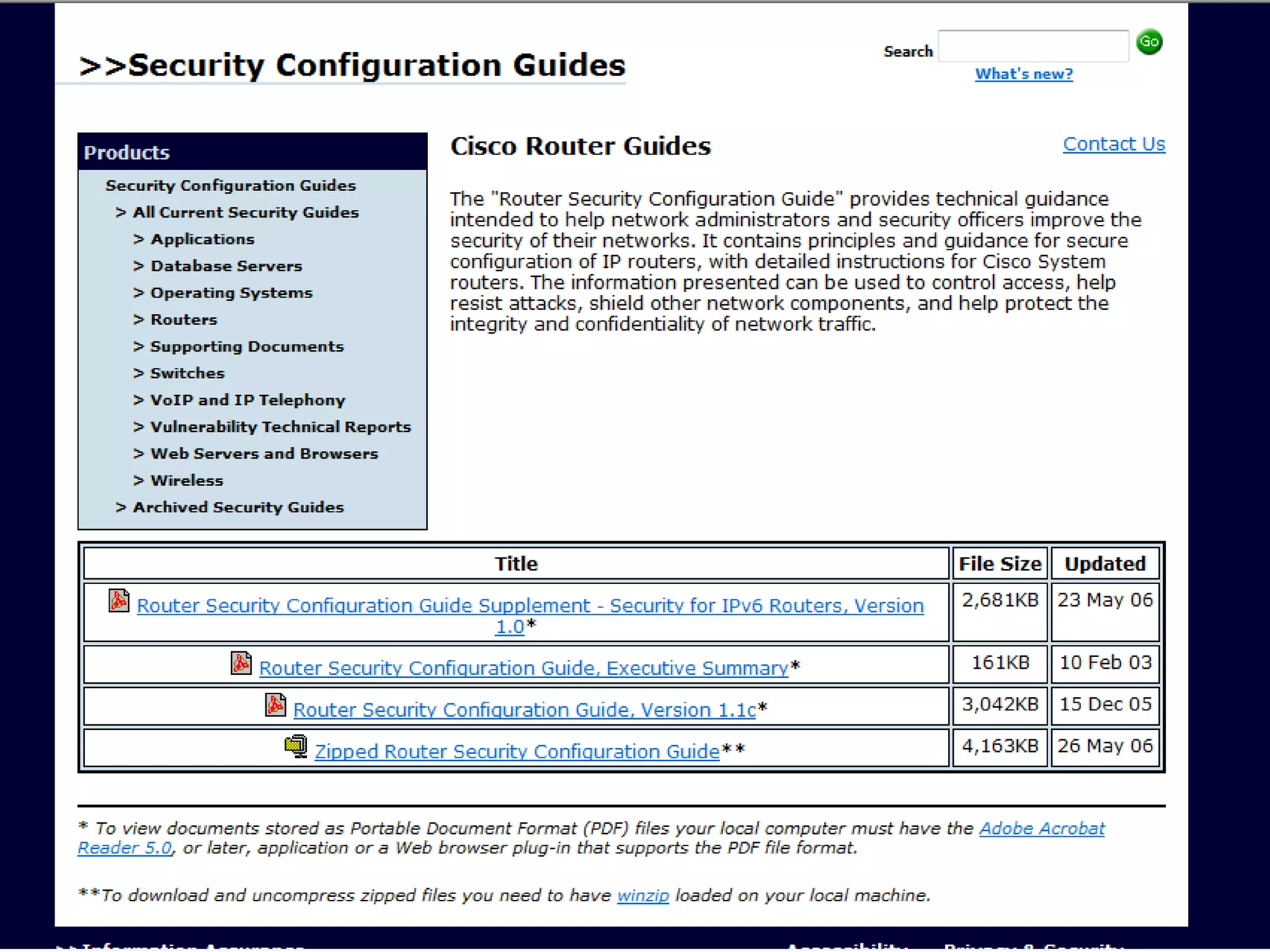Select Wireless in Products menu
1270x952 pixels.
tap(187, 481)
